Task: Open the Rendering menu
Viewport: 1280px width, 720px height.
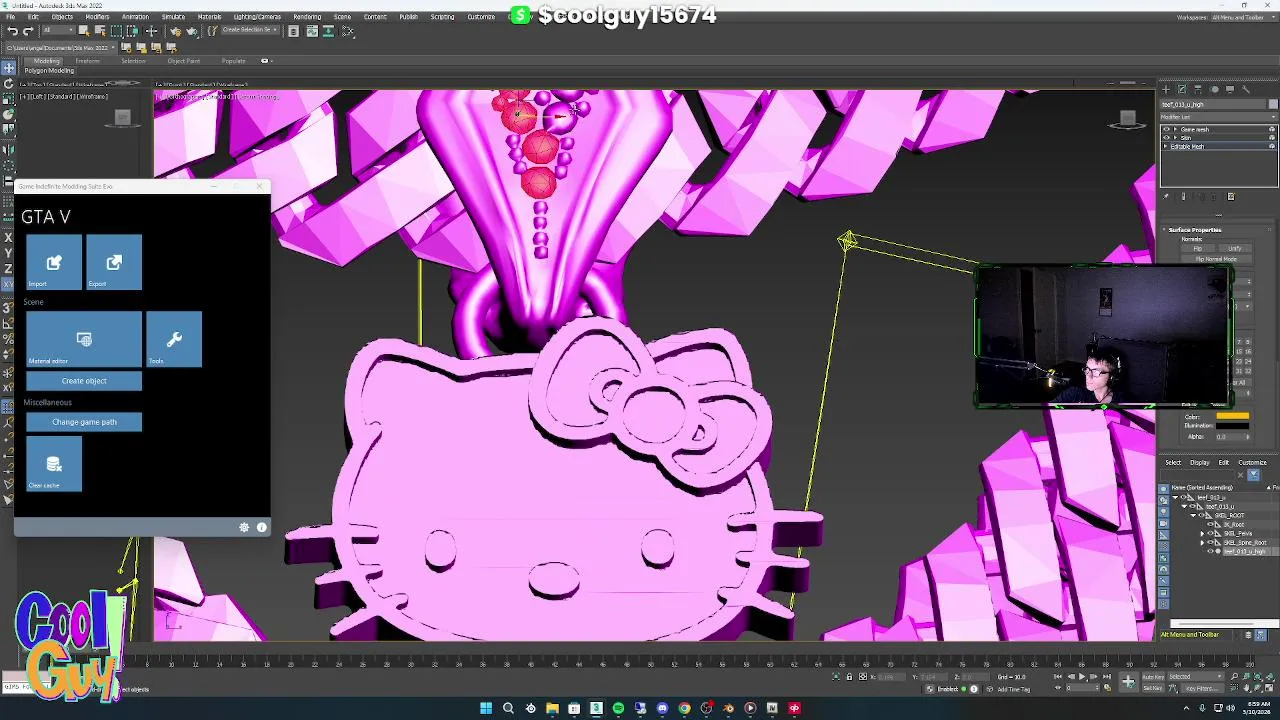Action: pos(307,17)
